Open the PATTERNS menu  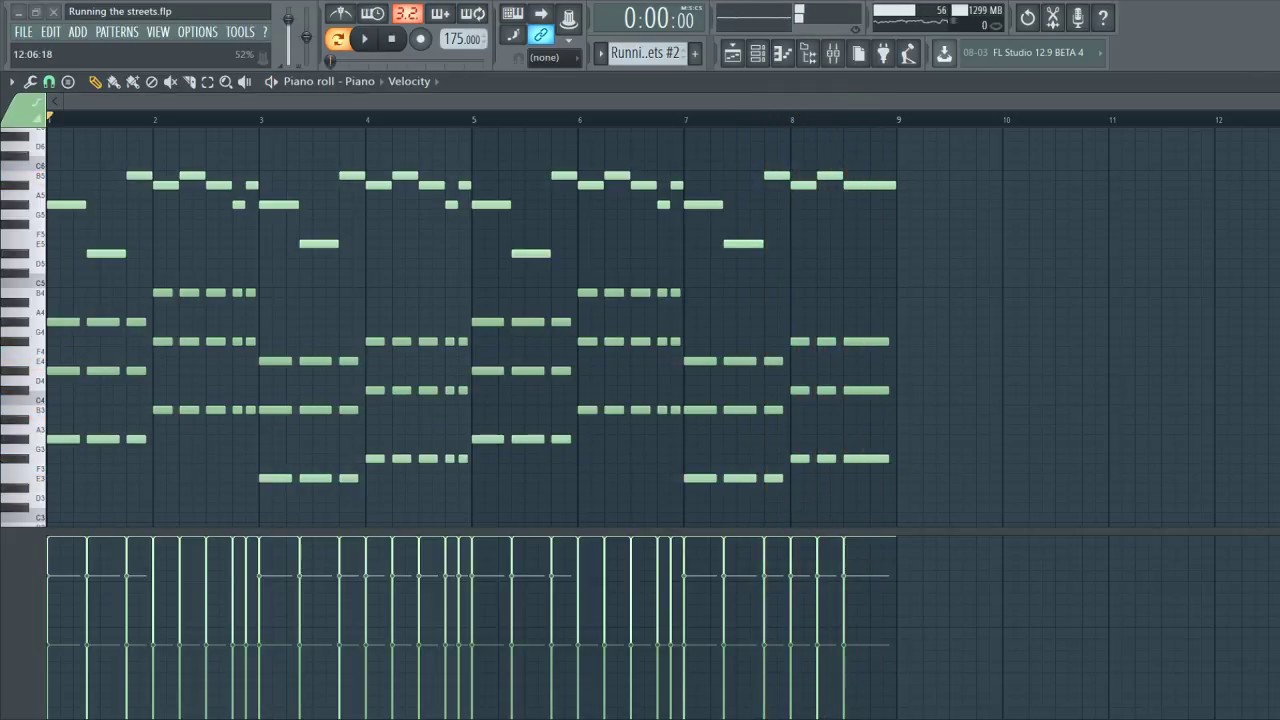(117, 33)
